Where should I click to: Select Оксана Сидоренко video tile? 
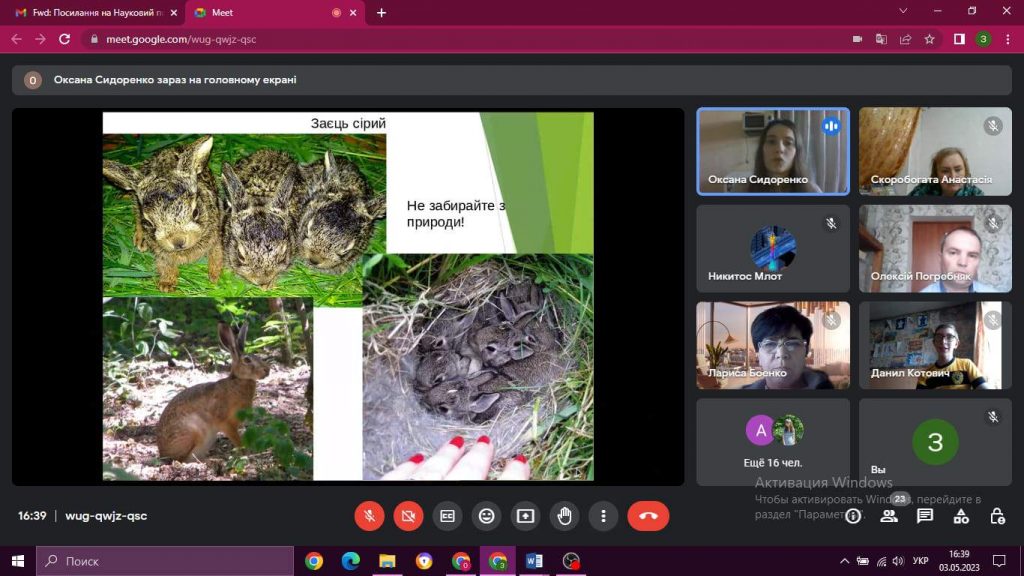(x=773, y=152)
